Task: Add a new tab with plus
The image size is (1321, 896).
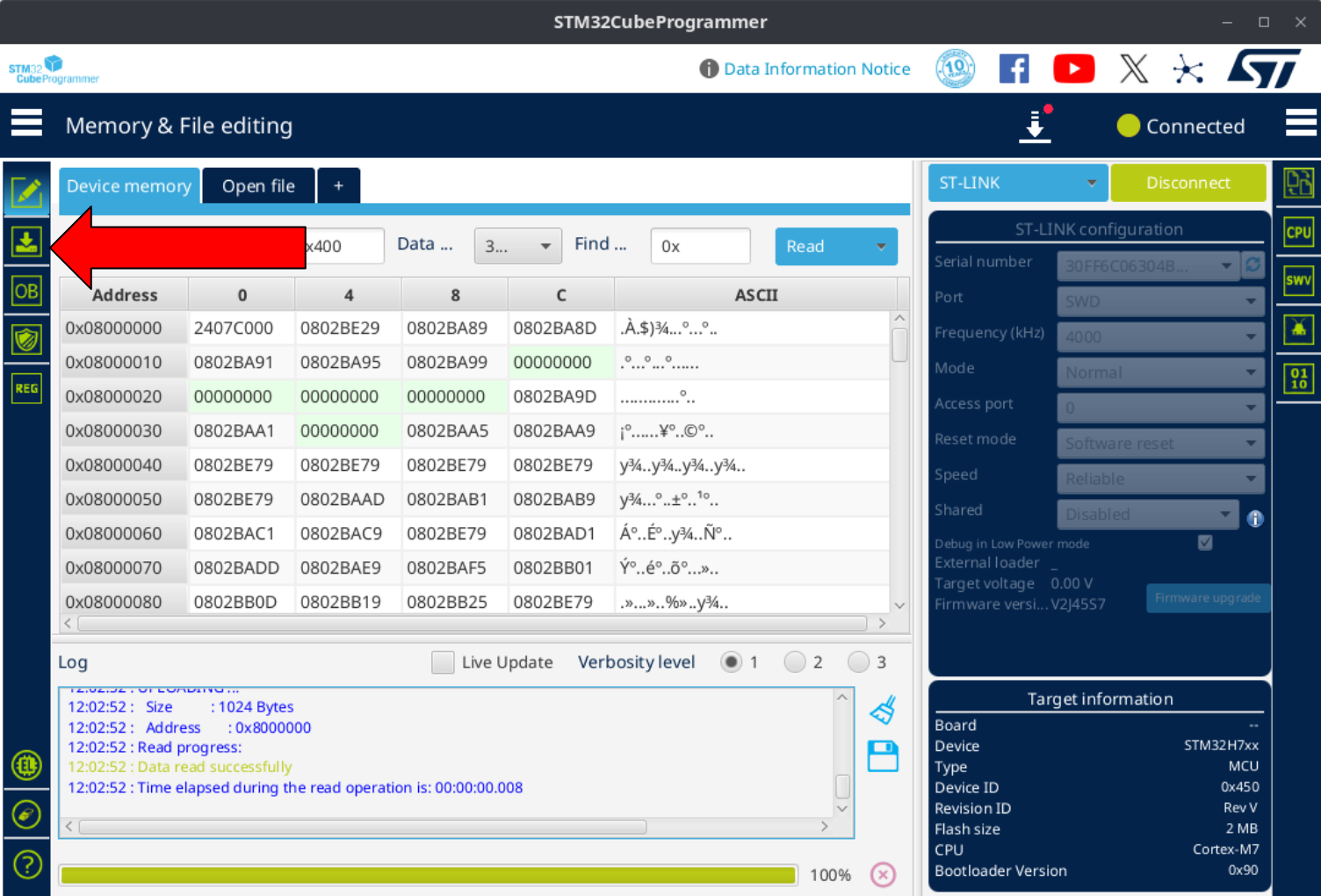Action: [x=338, y=186]
